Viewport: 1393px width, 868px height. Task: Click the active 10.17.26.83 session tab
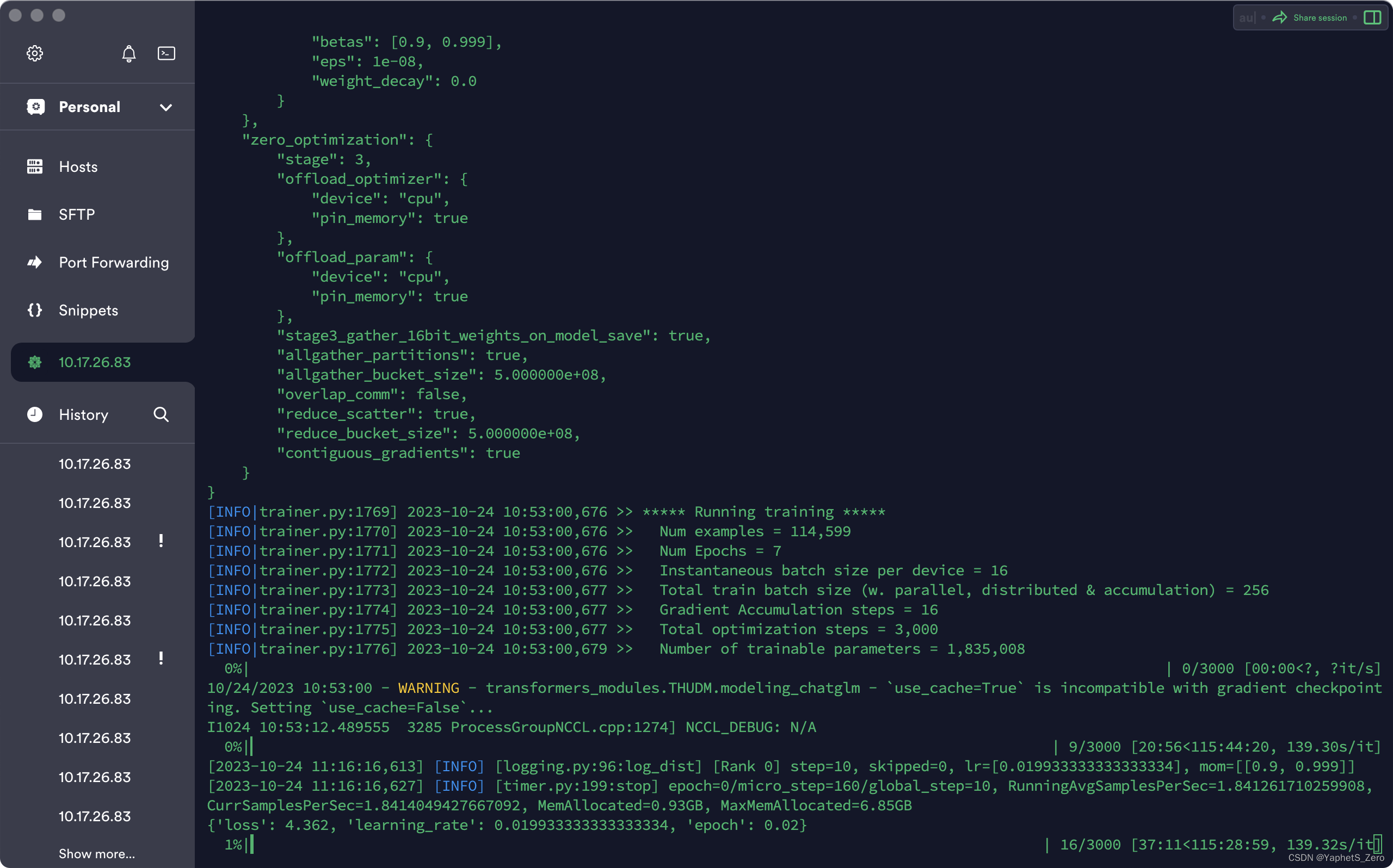point(95,361)
